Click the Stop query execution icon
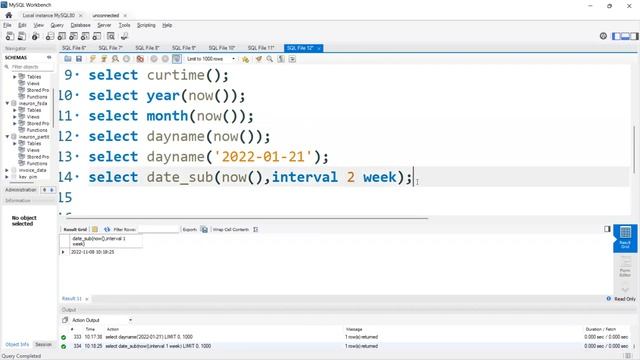The width and height of the screenshot is (640, 360). click(x=127, y=59)
